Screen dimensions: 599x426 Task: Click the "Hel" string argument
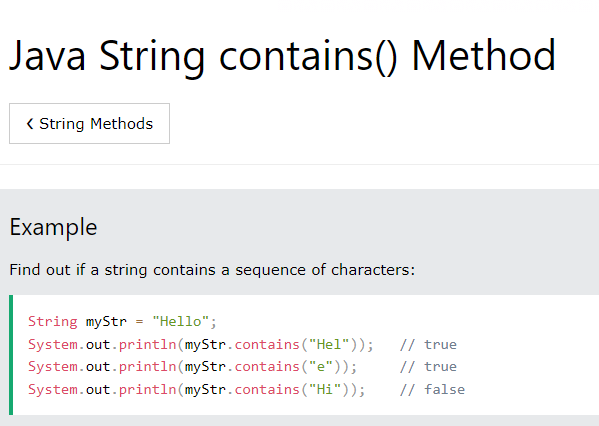tap(329, 345)
